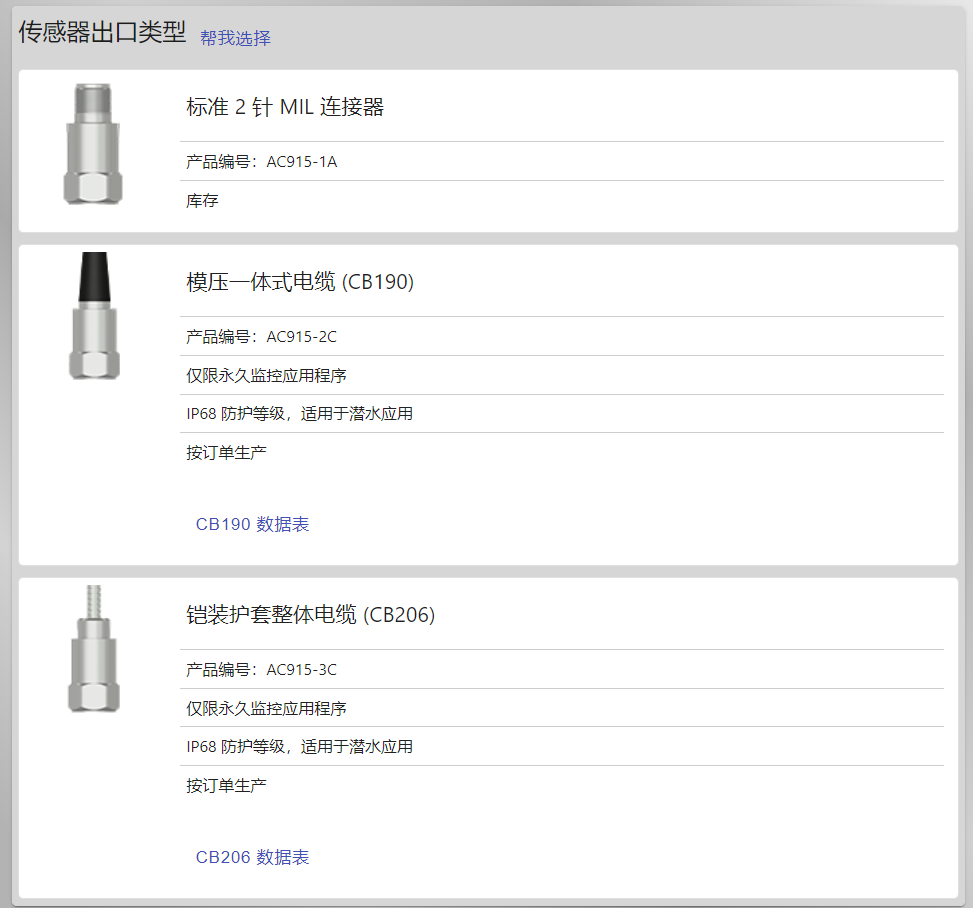
Task: Open the 帮我选择 help link
Action: click(235, 38)
